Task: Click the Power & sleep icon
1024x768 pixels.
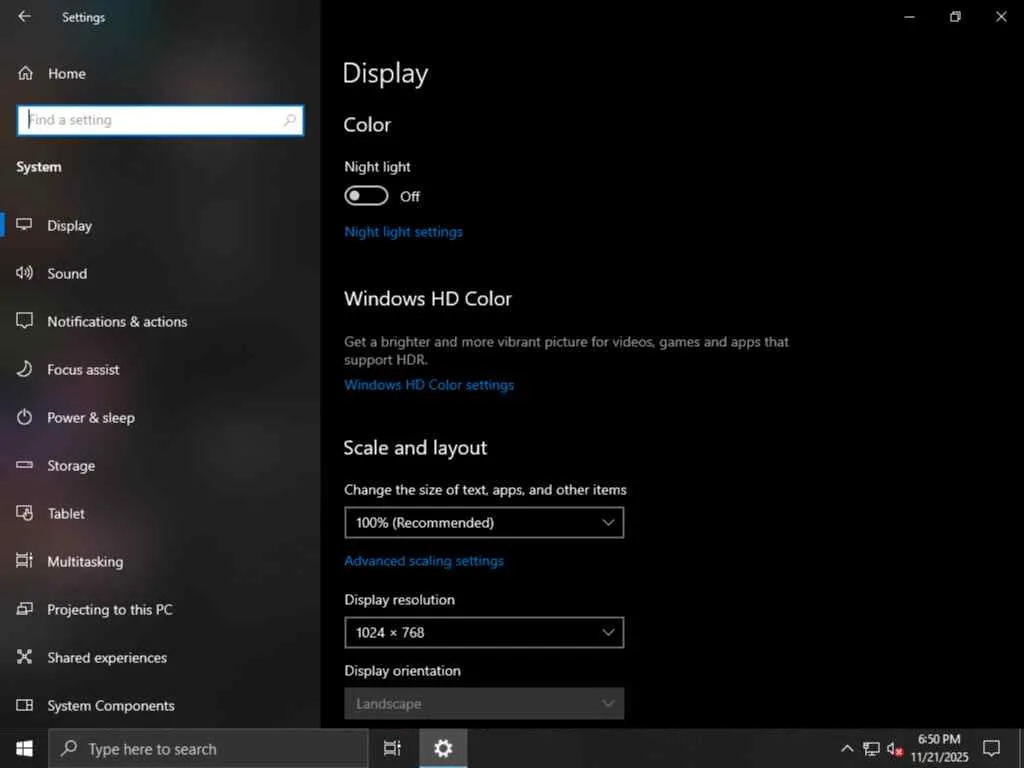Action: click(24, 417)
